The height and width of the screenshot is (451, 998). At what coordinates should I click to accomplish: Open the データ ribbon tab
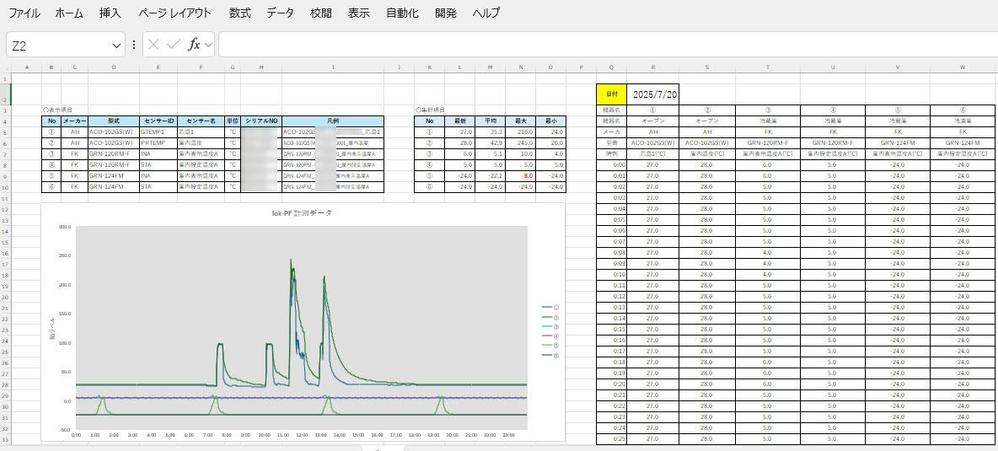(x=280, y=13)
